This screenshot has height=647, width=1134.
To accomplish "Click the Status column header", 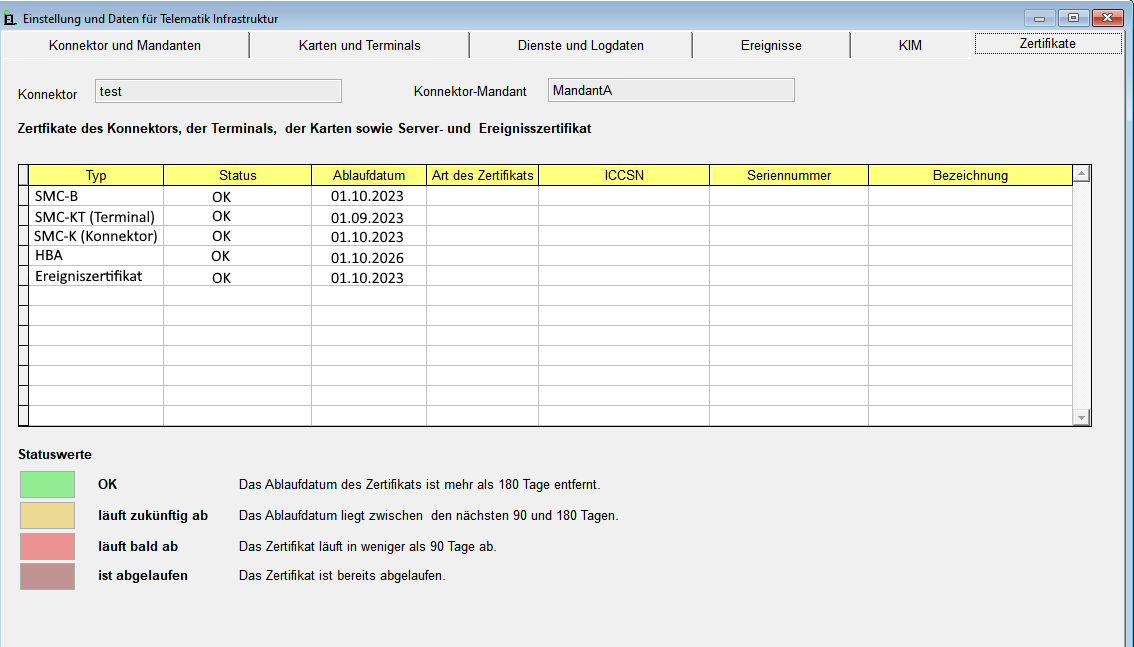I will pos(237,175).
